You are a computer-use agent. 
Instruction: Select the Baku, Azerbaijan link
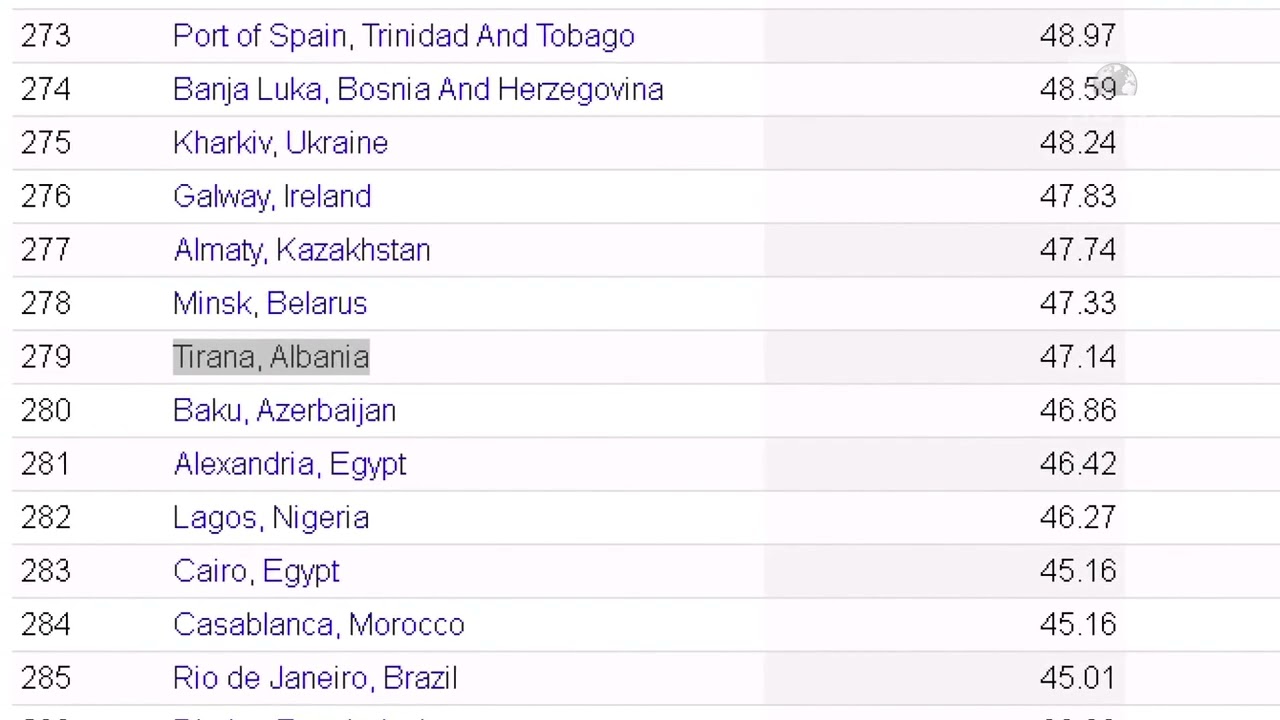pos(284,411)
